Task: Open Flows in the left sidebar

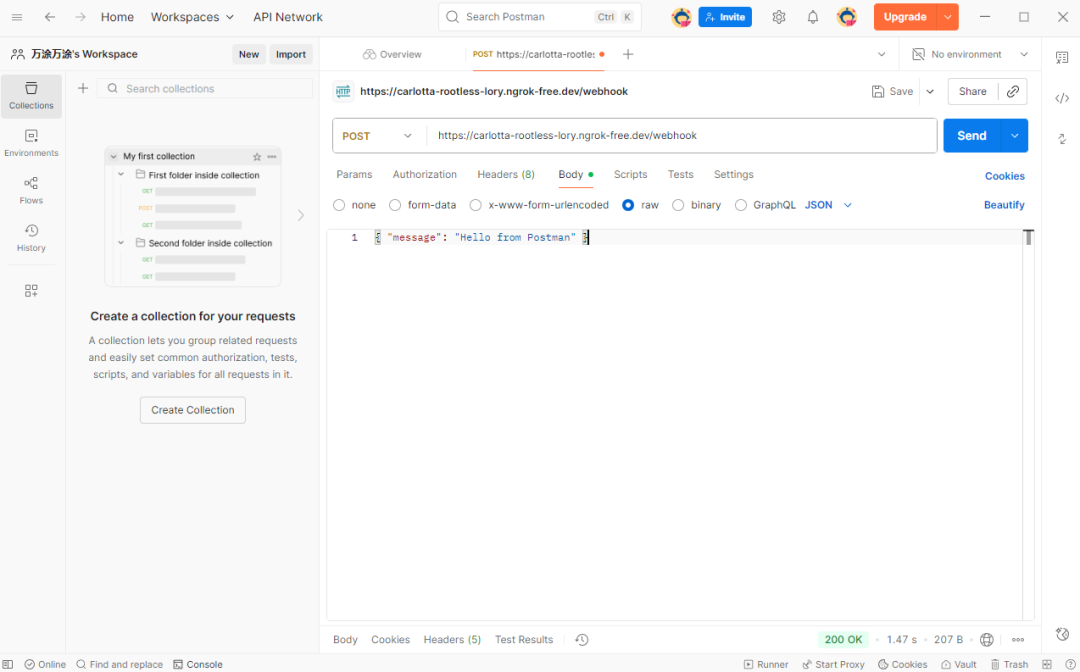Action: coord(31,190)
